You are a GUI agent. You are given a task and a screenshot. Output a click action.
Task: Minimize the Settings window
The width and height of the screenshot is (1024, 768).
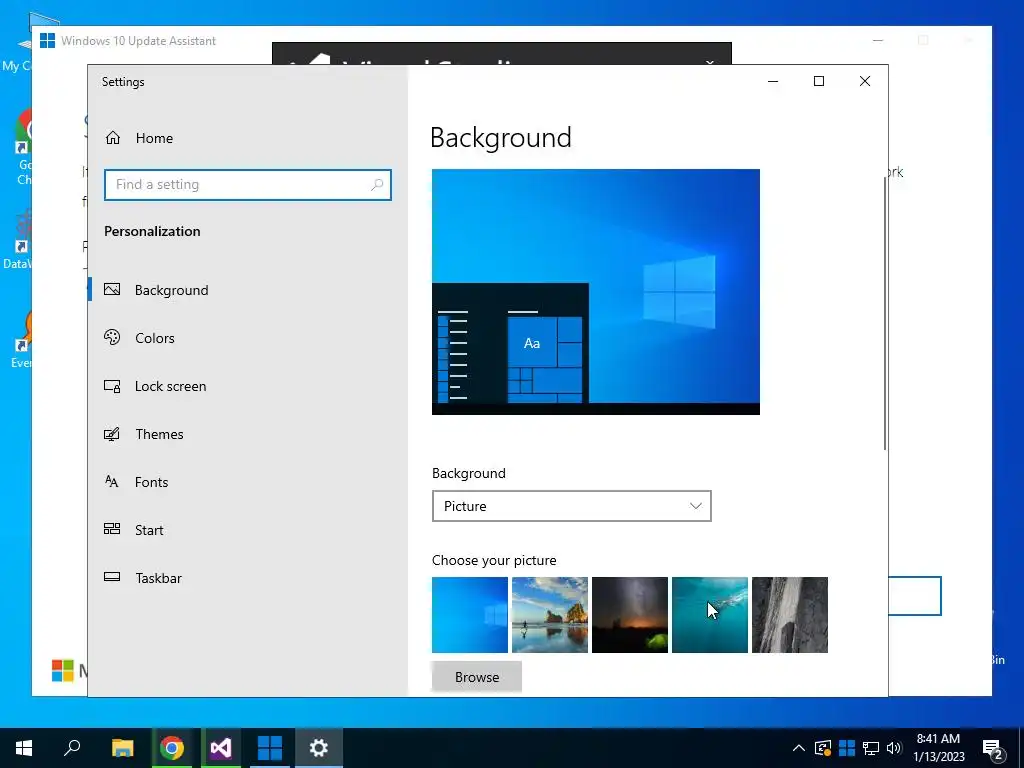773,81
